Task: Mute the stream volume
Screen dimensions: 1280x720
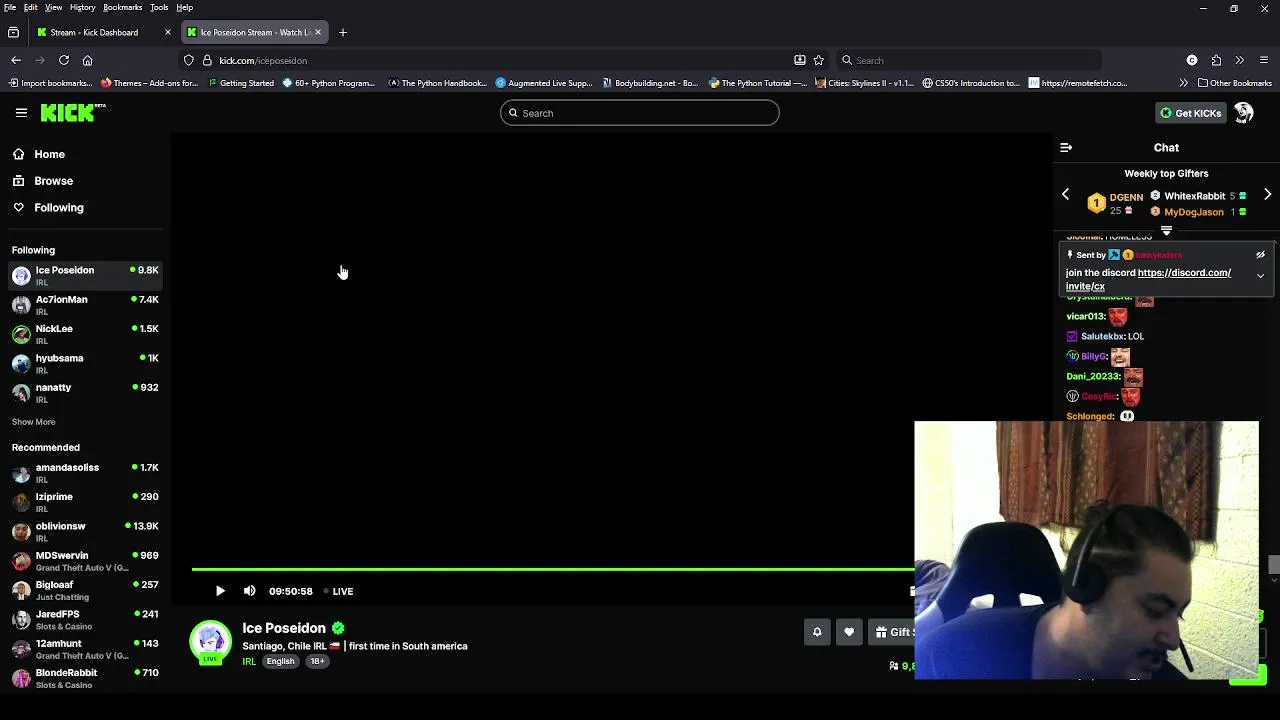Action: 249,591
